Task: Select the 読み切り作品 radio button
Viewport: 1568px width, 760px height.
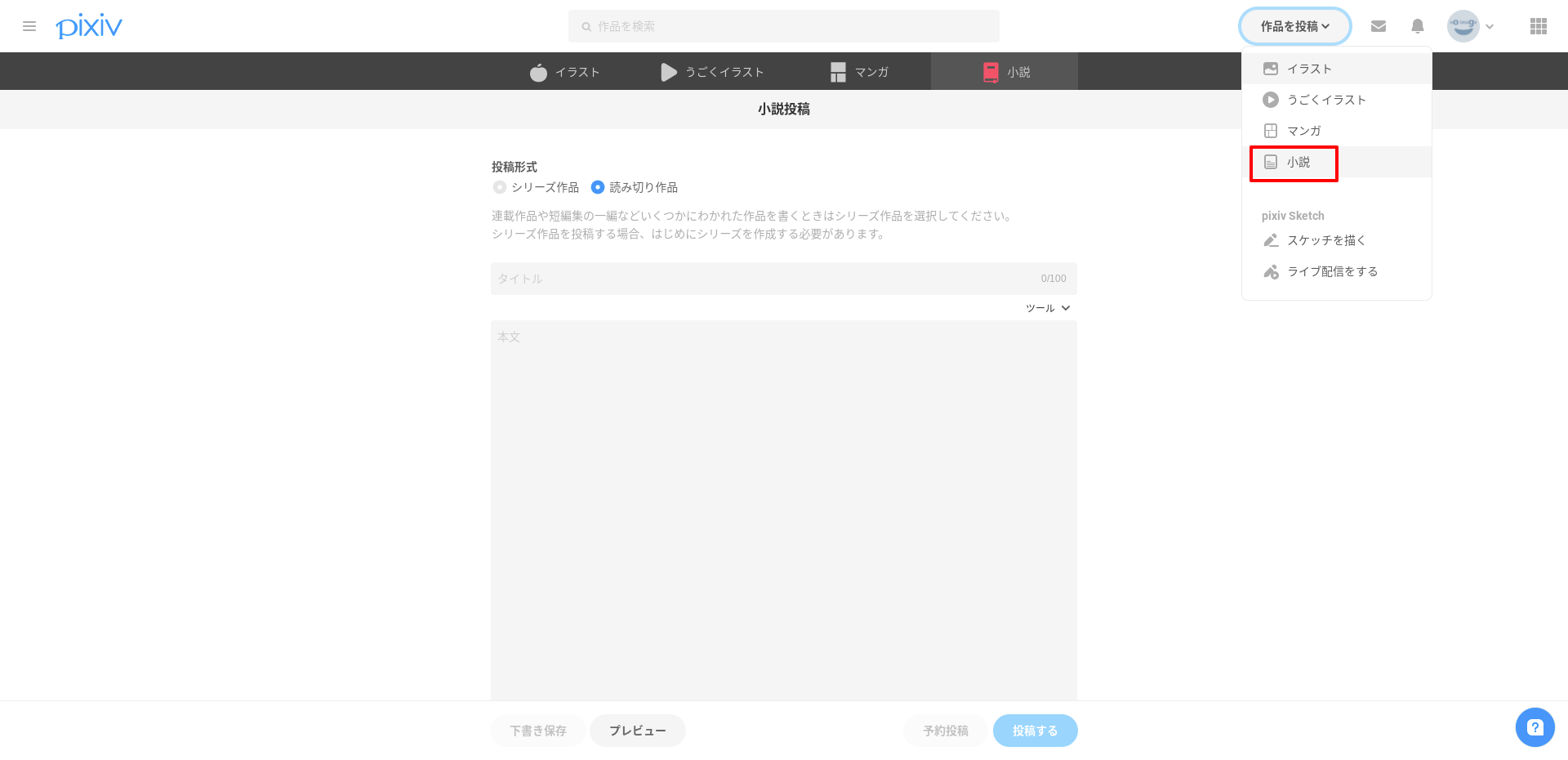Action: [x=598, y=187]
